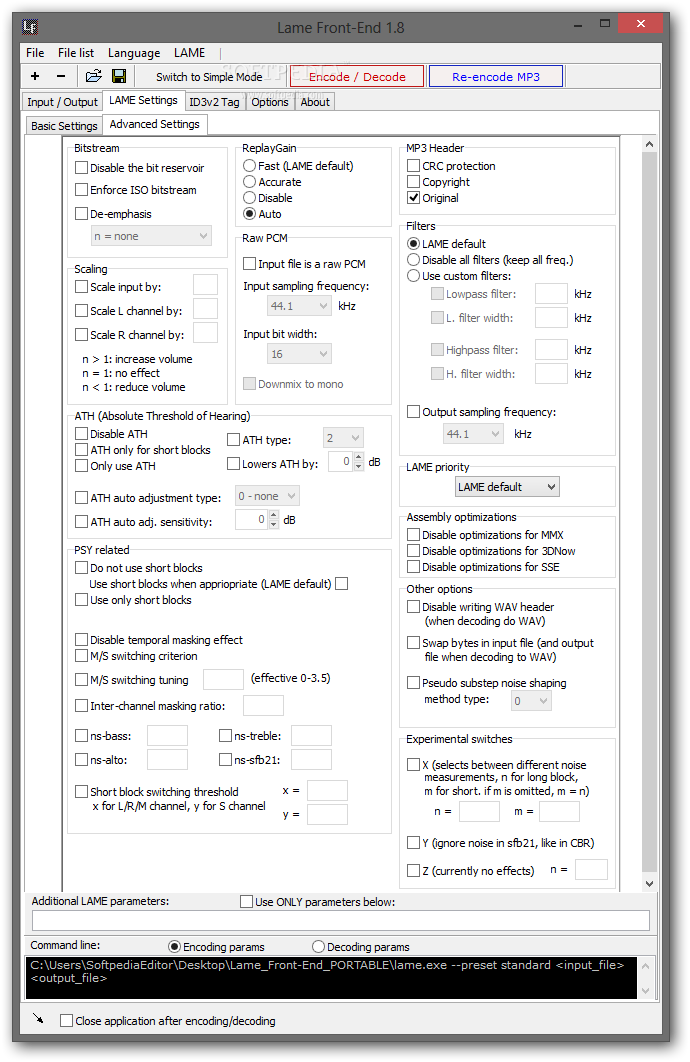Click the settings panel scroll down arrow
The width and height of the screenshot is (690, 1062).
(x=649, y=883)
